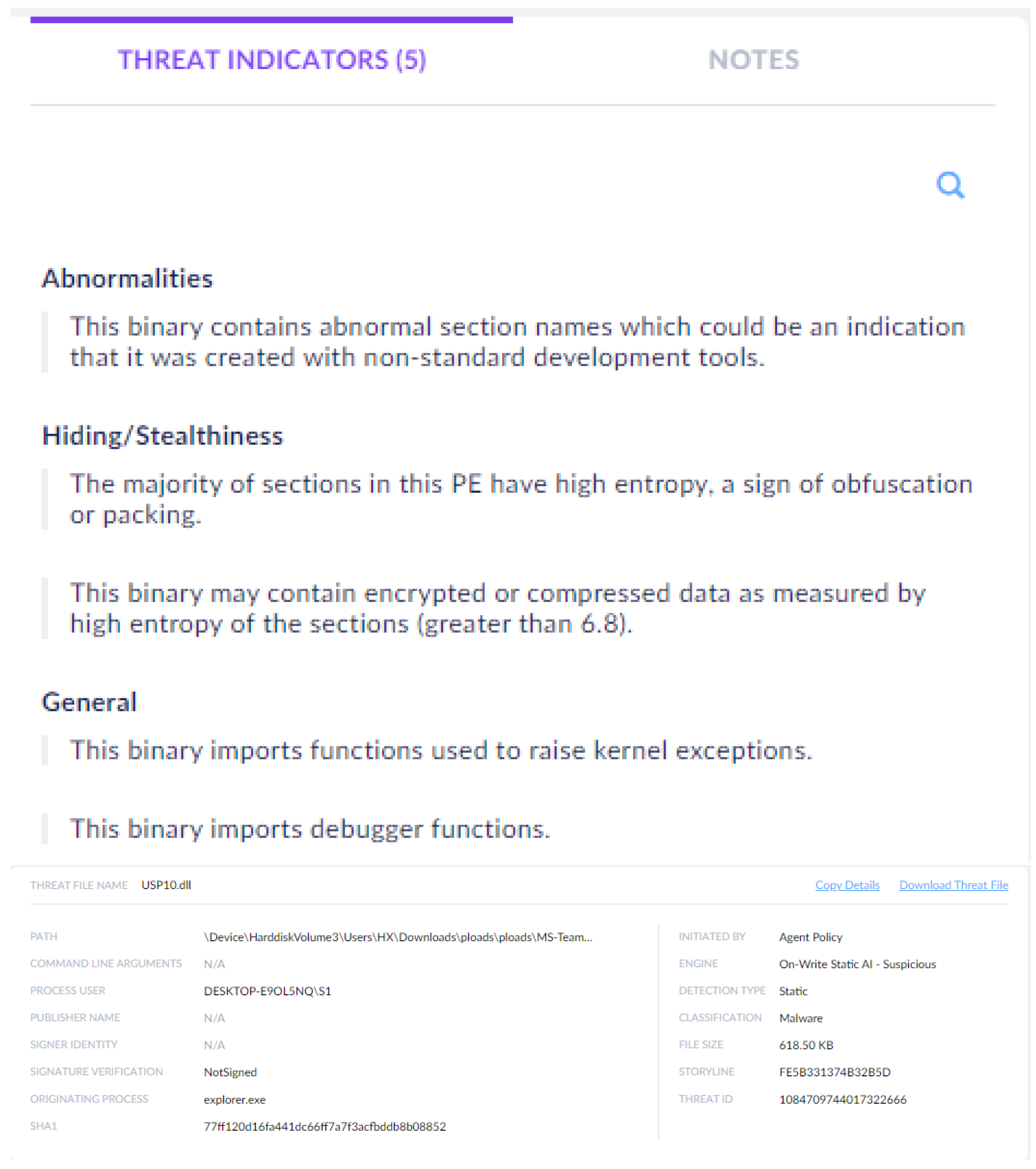The width and height of the screenshot is (1036, 1169).
Task: Switch to the Notes tab
Action: pyautogui.click(x=753, y=60)
